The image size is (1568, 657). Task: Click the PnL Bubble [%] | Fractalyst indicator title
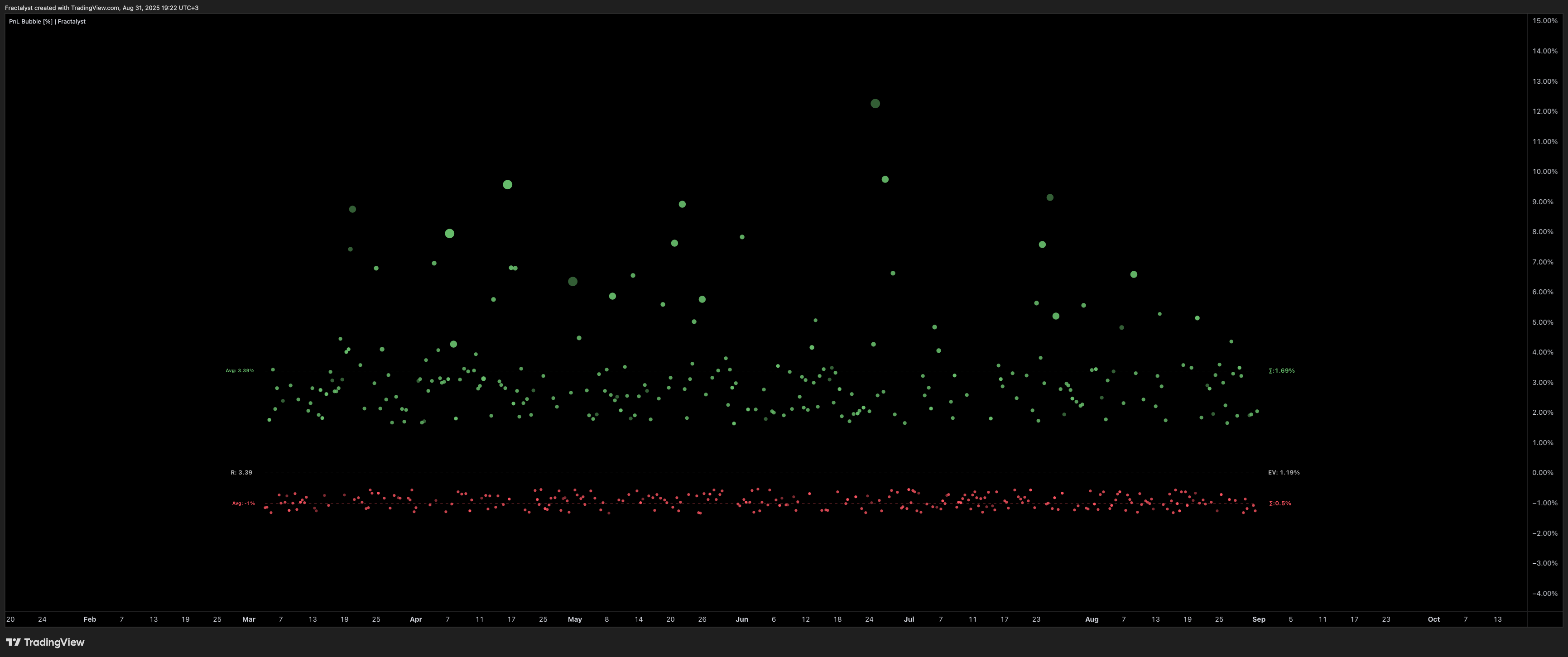[x=47, y=21]
